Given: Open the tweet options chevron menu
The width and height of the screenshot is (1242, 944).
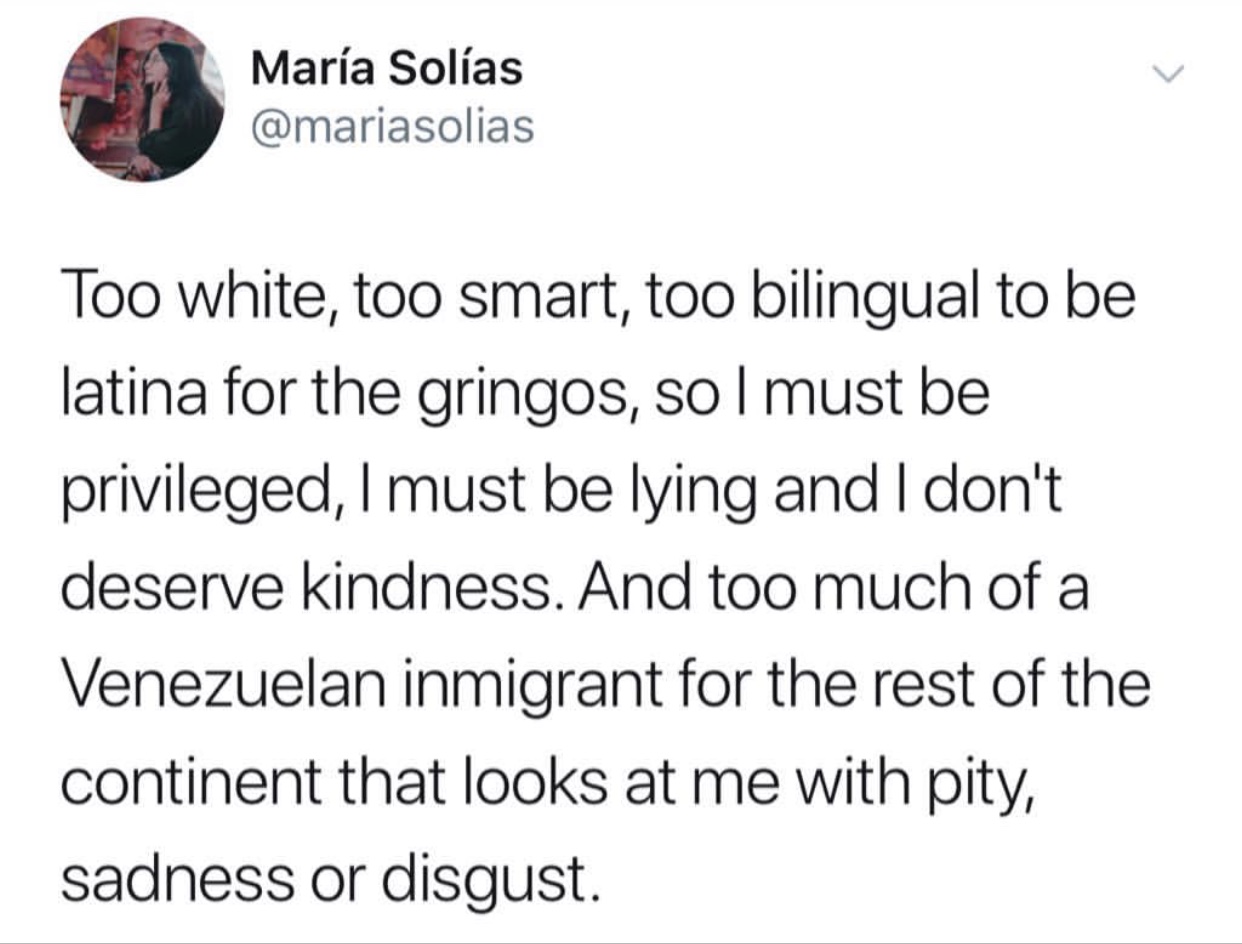Looking at the screenshot, I should pos(1167,75).
